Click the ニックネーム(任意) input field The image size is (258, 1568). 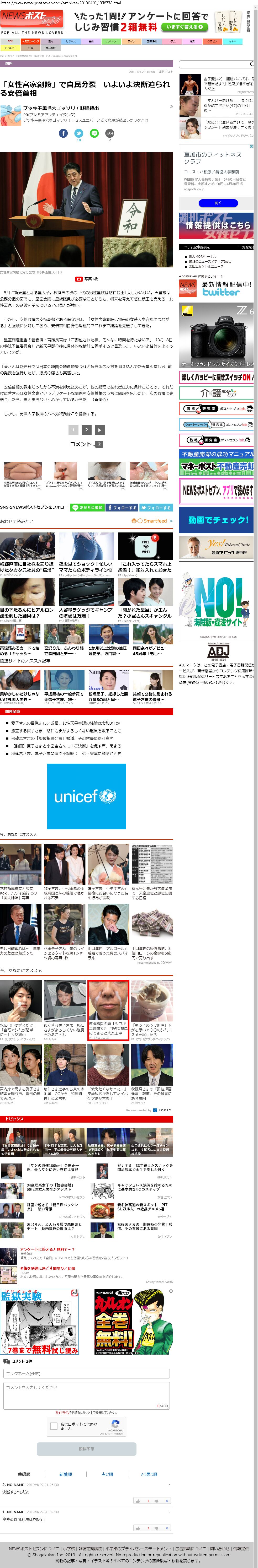(87, 1374)
